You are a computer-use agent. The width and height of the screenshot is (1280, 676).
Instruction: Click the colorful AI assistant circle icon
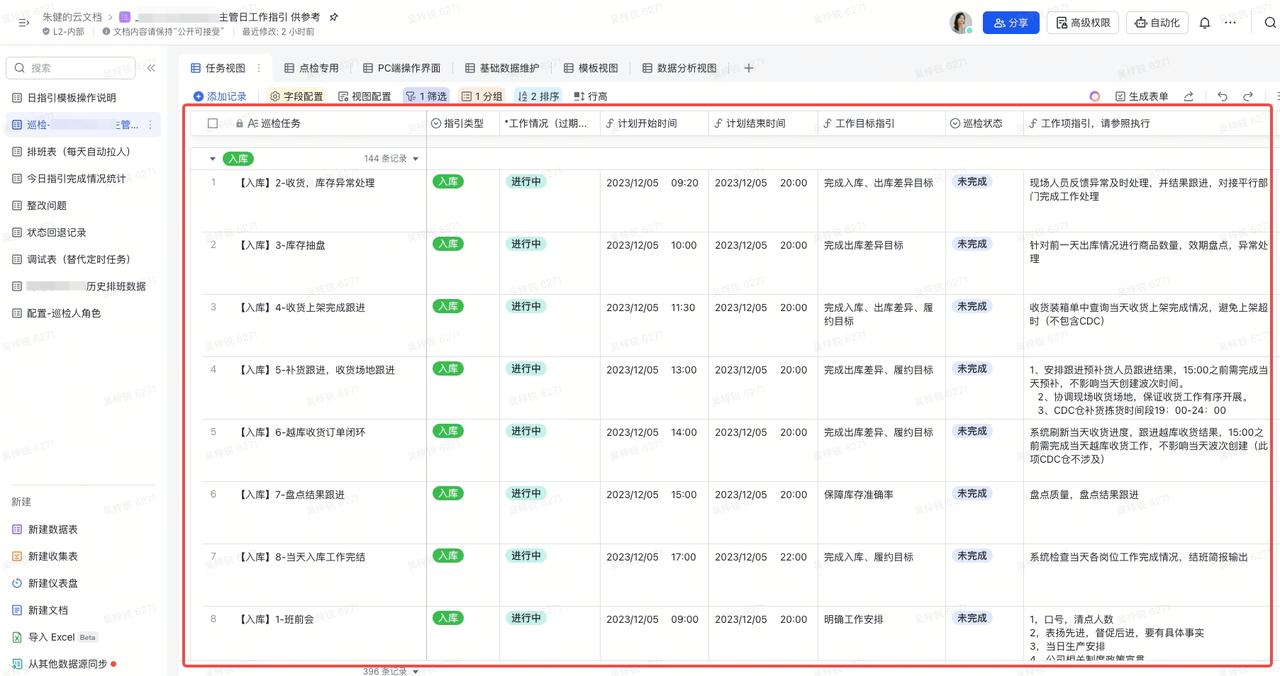tap(1094, 97)
